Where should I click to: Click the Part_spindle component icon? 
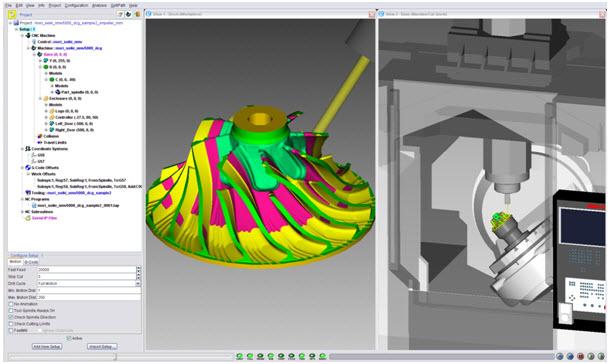(58, 92)
